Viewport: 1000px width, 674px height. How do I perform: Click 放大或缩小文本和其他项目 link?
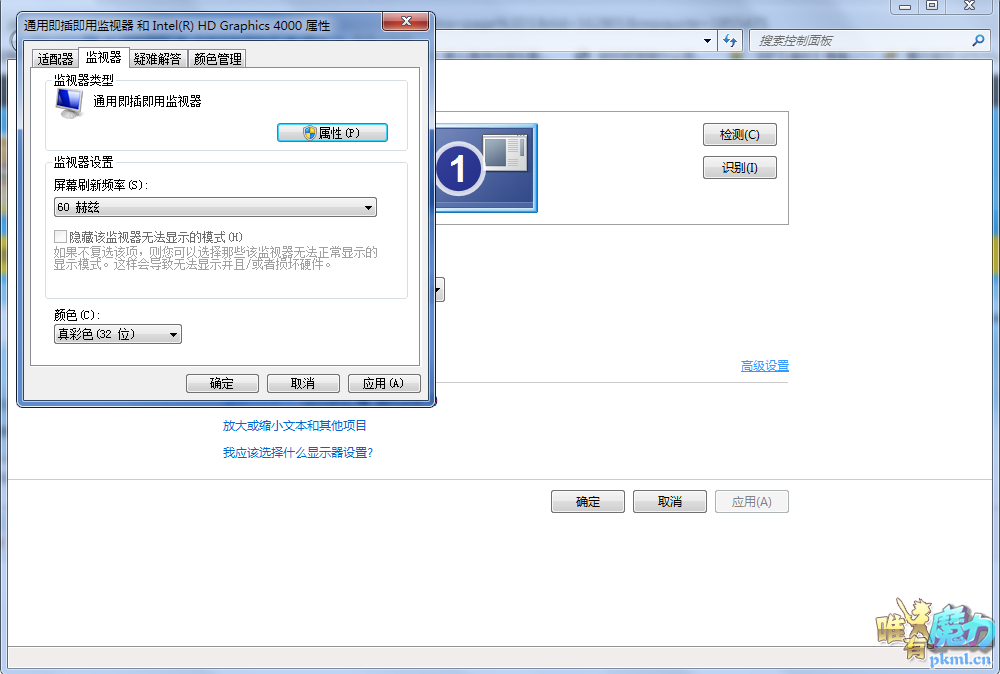pos(295,426)
